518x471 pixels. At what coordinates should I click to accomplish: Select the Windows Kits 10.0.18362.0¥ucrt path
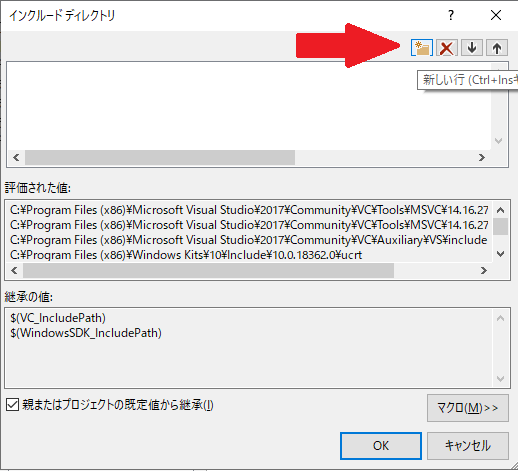pos(186,255)
